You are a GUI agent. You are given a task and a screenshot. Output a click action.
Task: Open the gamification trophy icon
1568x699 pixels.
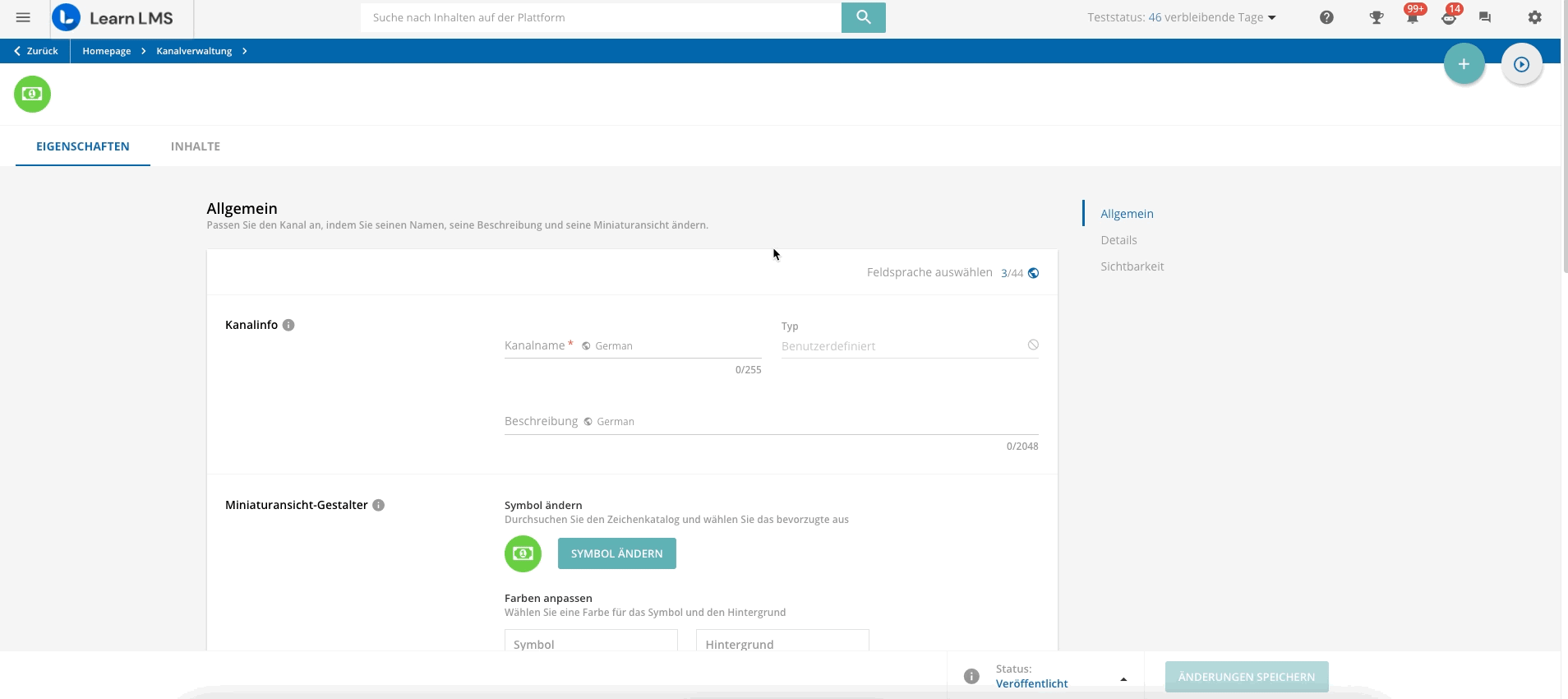(x=1376, y=17)
